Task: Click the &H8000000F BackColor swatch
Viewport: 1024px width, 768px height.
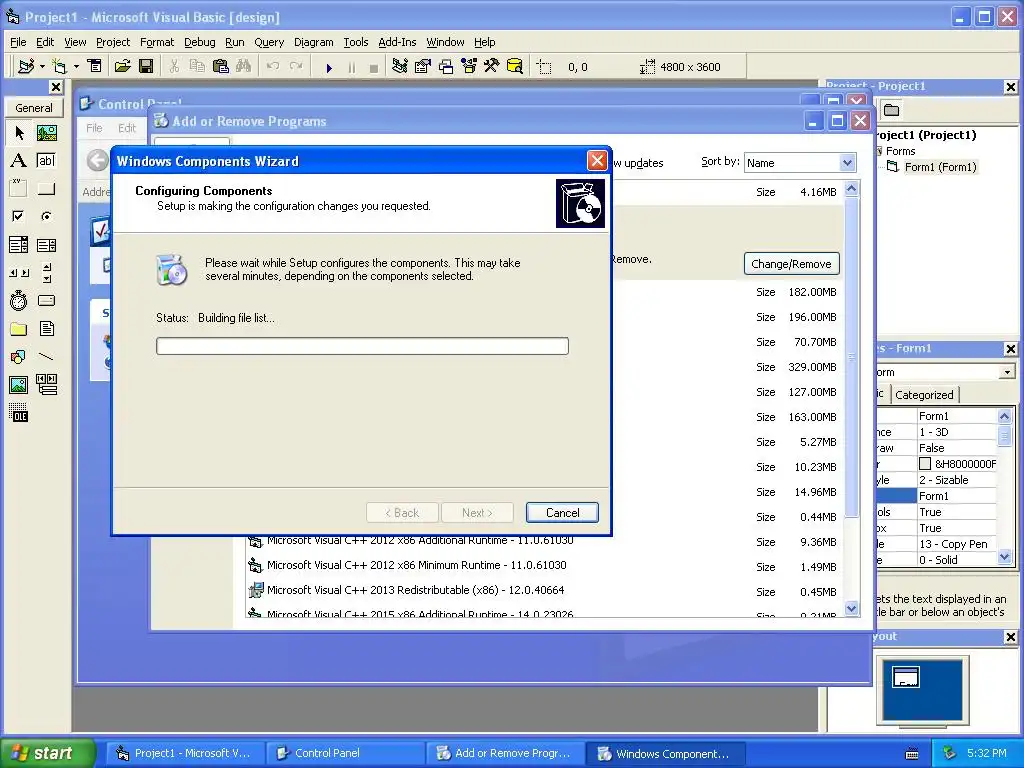Action: pyautogui.click(x=925, y=464)
